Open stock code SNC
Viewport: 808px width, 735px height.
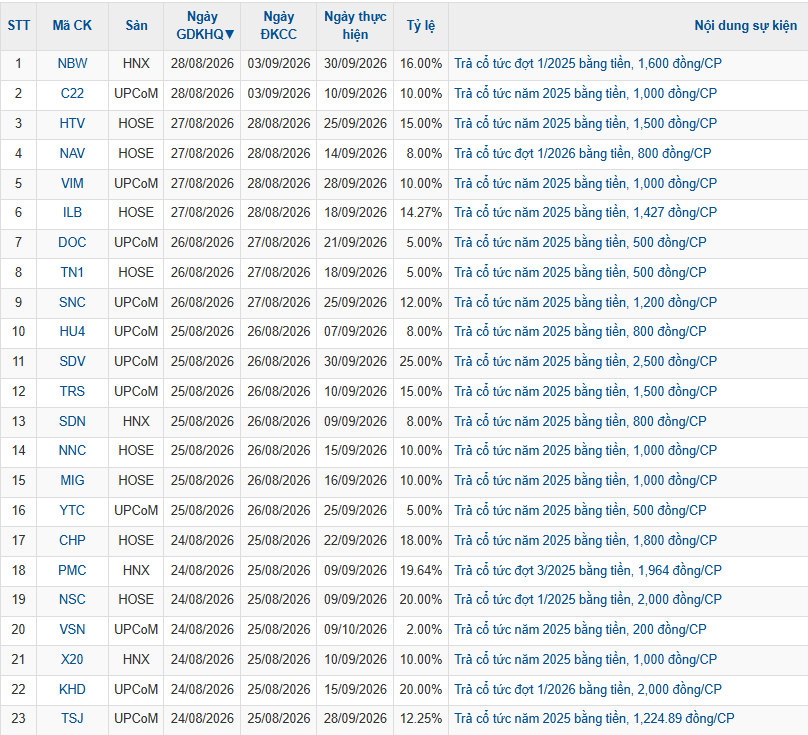72,302
